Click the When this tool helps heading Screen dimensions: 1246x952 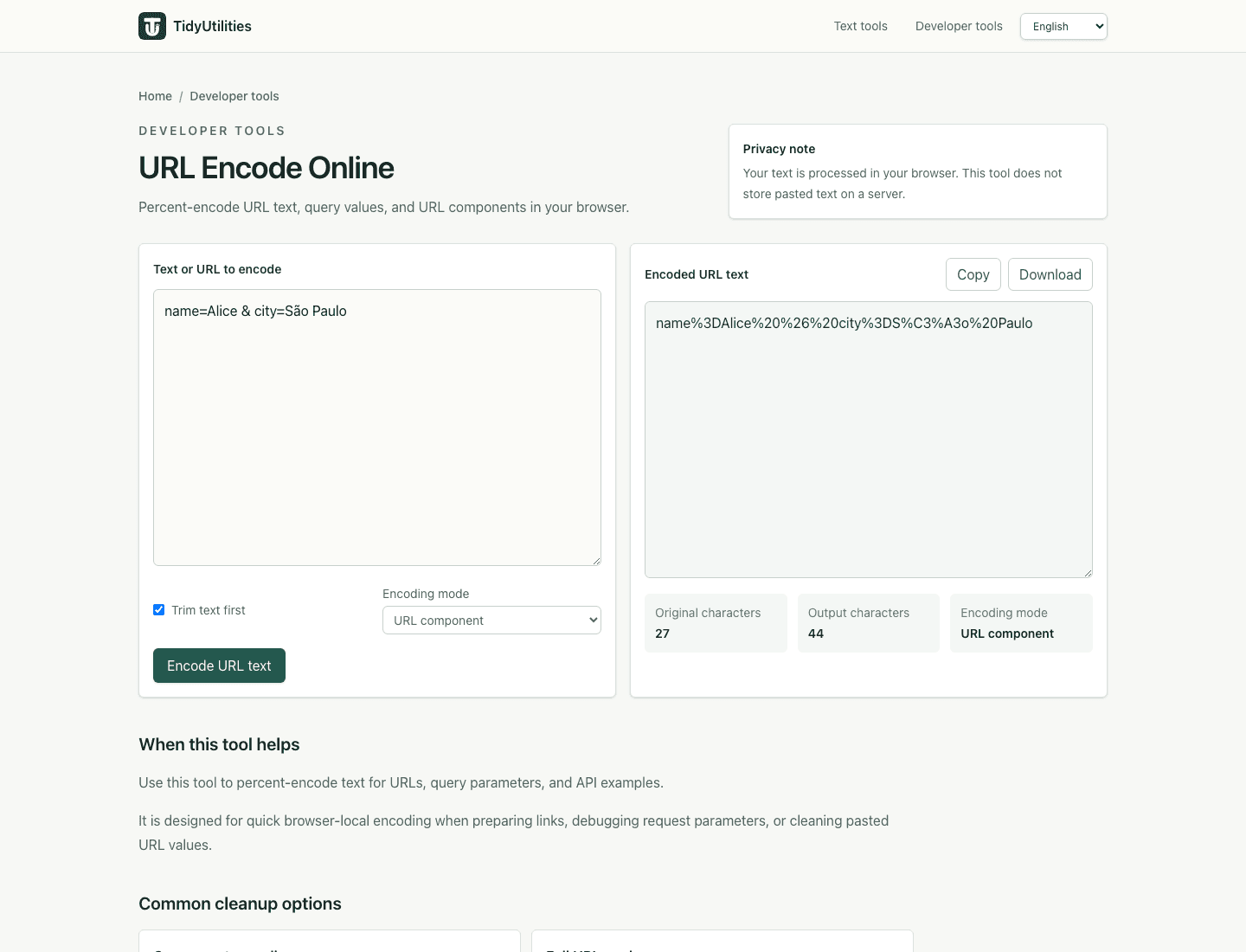click(x=219, y=744)
